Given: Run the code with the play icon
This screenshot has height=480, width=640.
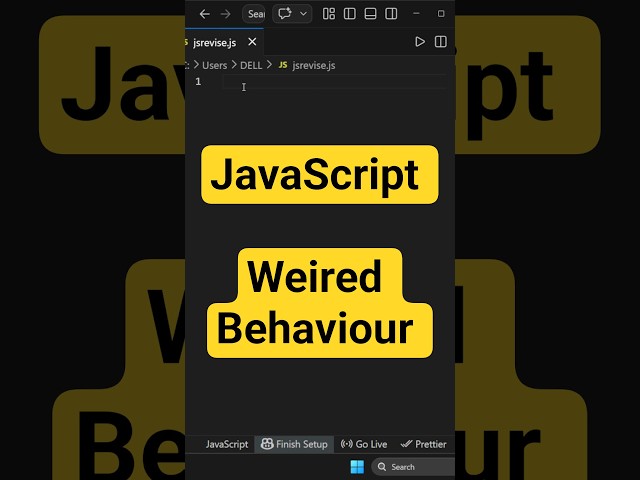Looking at the screenshot, I should pyautogui.click(x=420, y=42).
